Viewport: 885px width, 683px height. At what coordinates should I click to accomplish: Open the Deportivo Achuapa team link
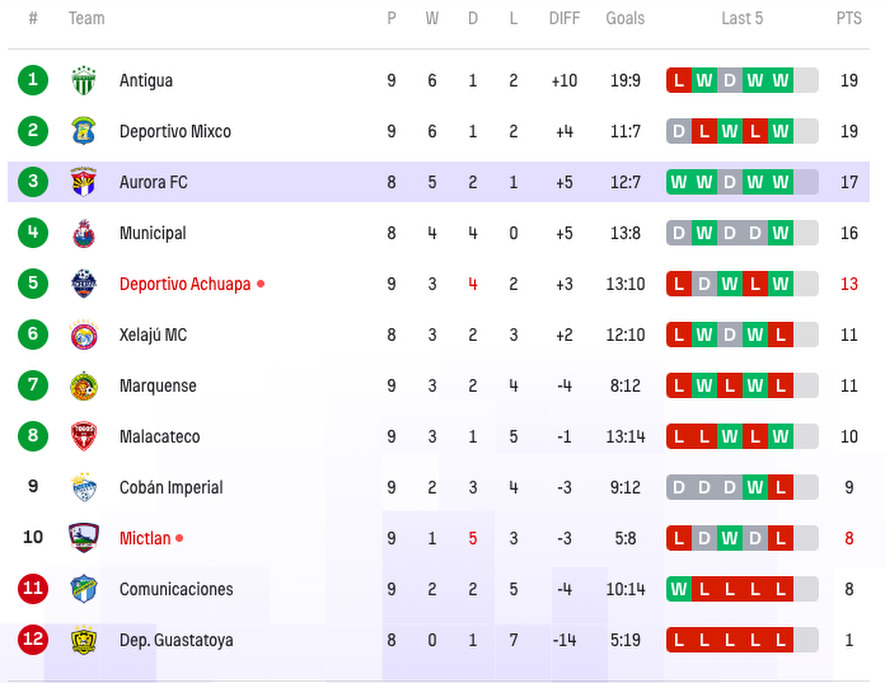coord(185,284)
